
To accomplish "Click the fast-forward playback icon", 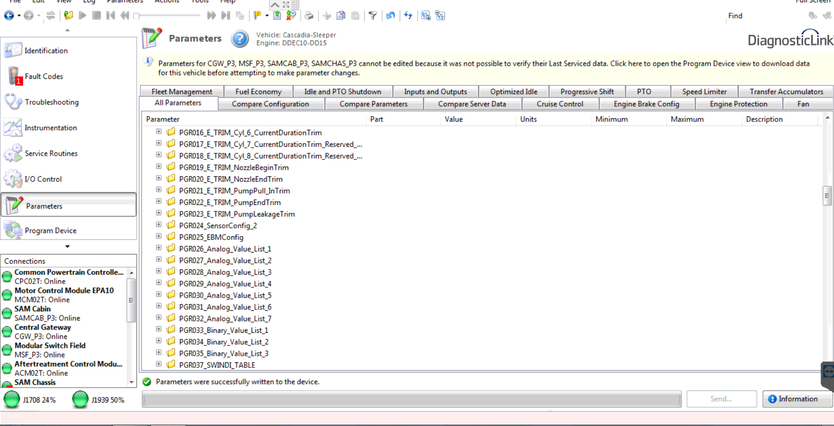I will [x=211, y=16].
